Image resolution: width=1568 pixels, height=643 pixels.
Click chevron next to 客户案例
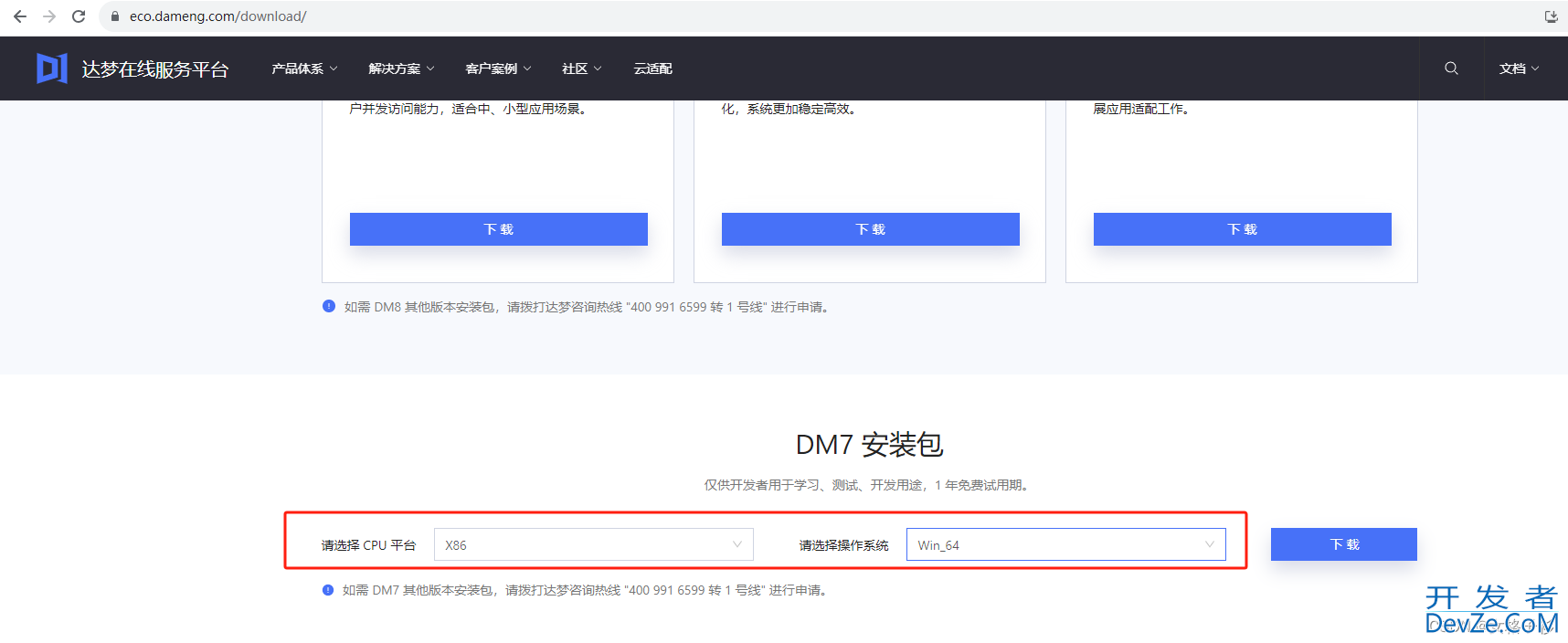tap(527, 69)
